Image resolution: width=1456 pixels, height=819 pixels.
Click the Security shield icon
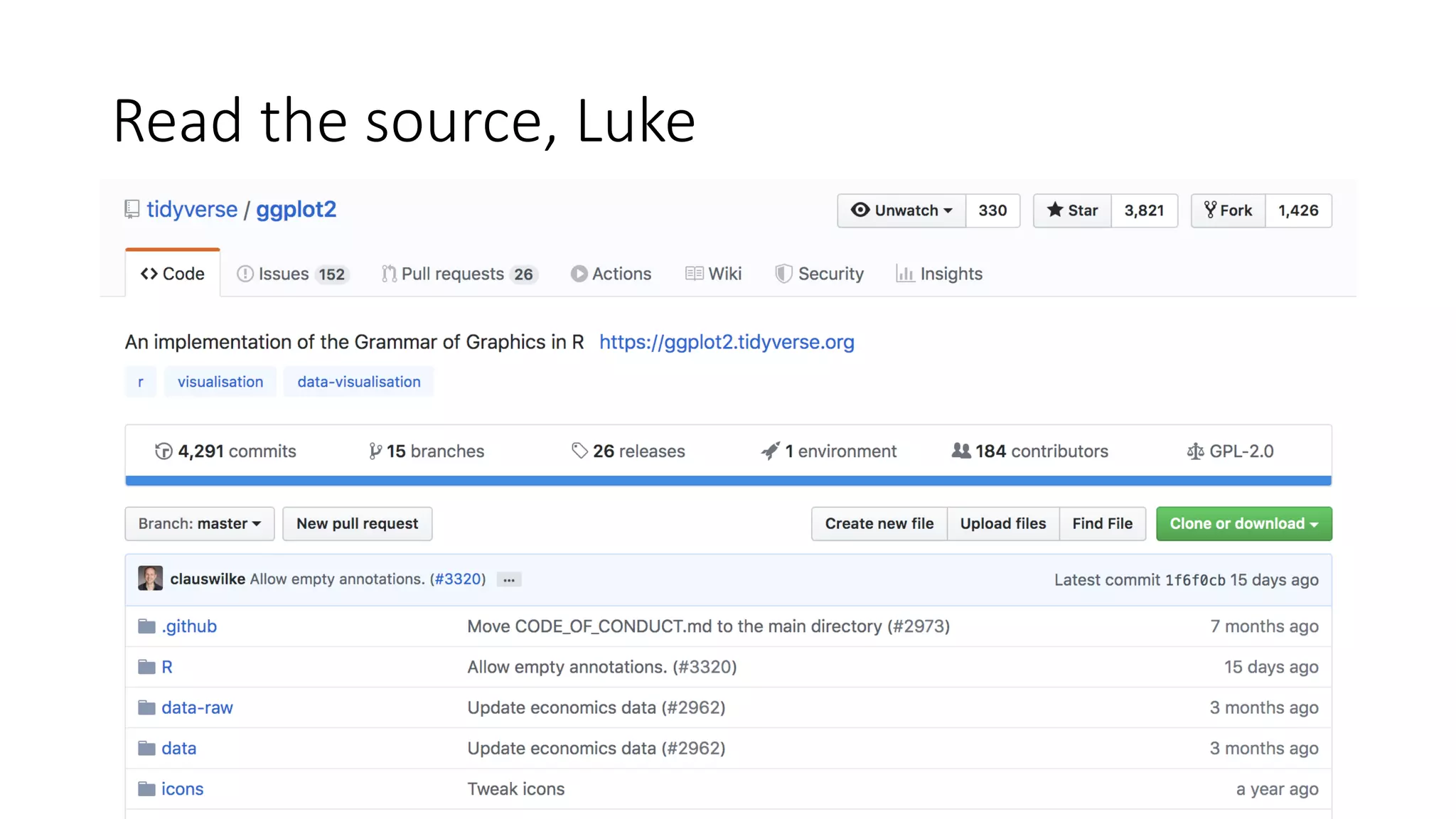click(x=783, y=274)
